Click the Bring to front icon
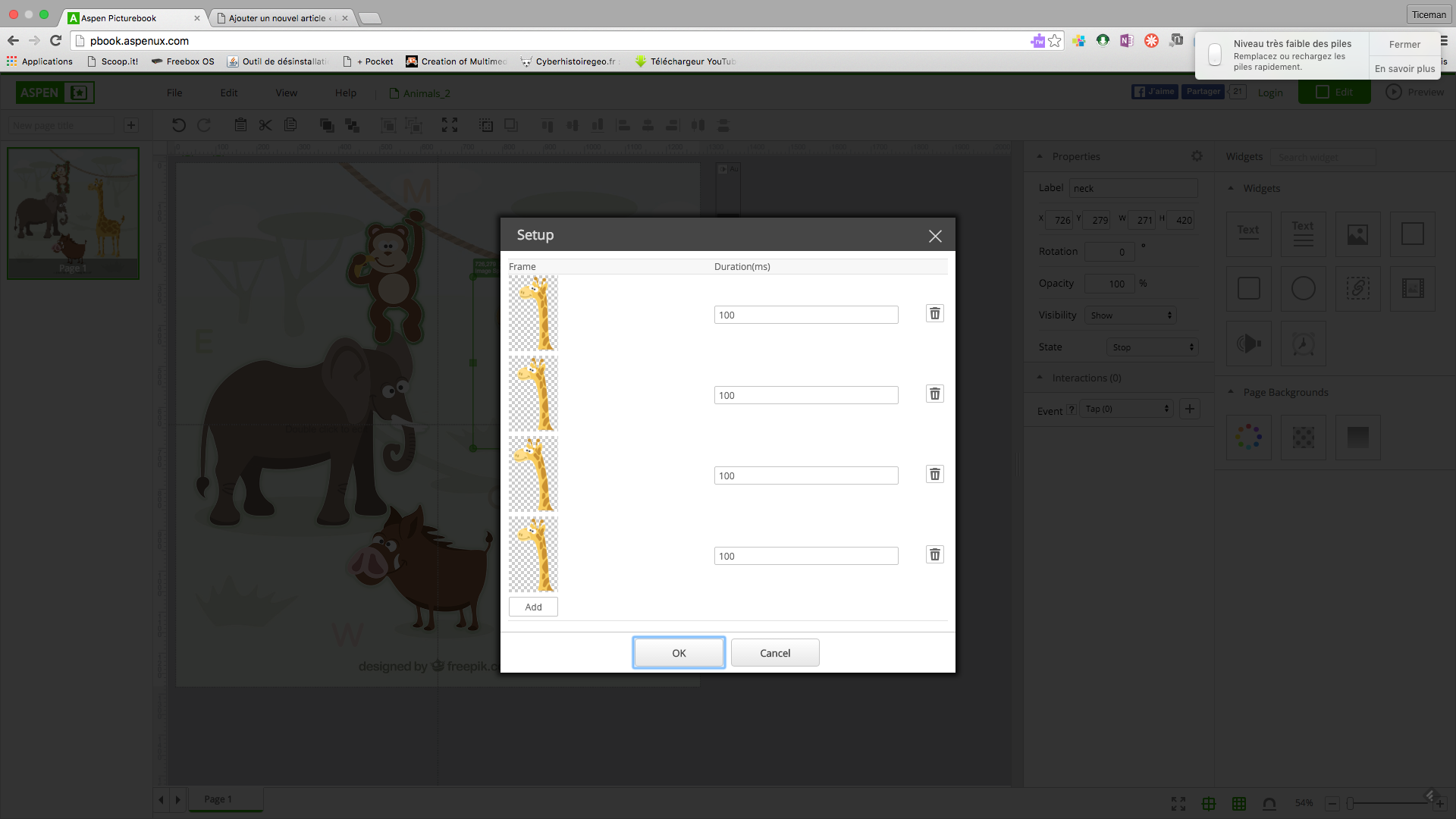1456x819 pixels. tap(327, 125)
